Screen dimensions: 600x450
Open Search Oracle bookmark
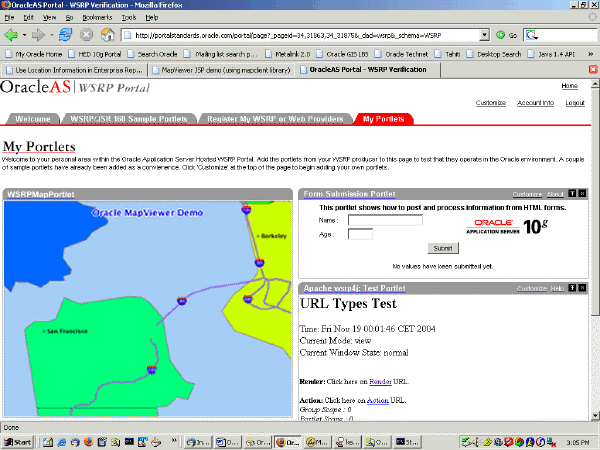[153, 54]
